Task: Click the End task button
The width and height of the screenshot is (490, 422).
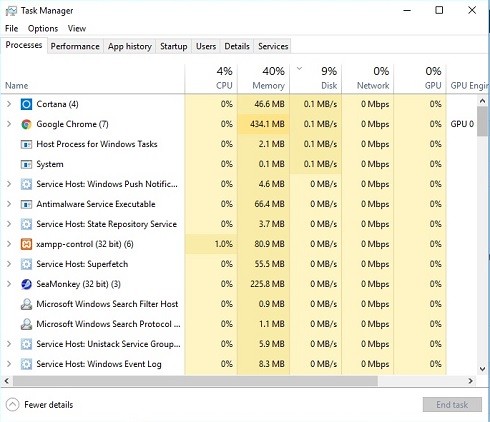Action: pyautogui.click(x=452, y=405)
